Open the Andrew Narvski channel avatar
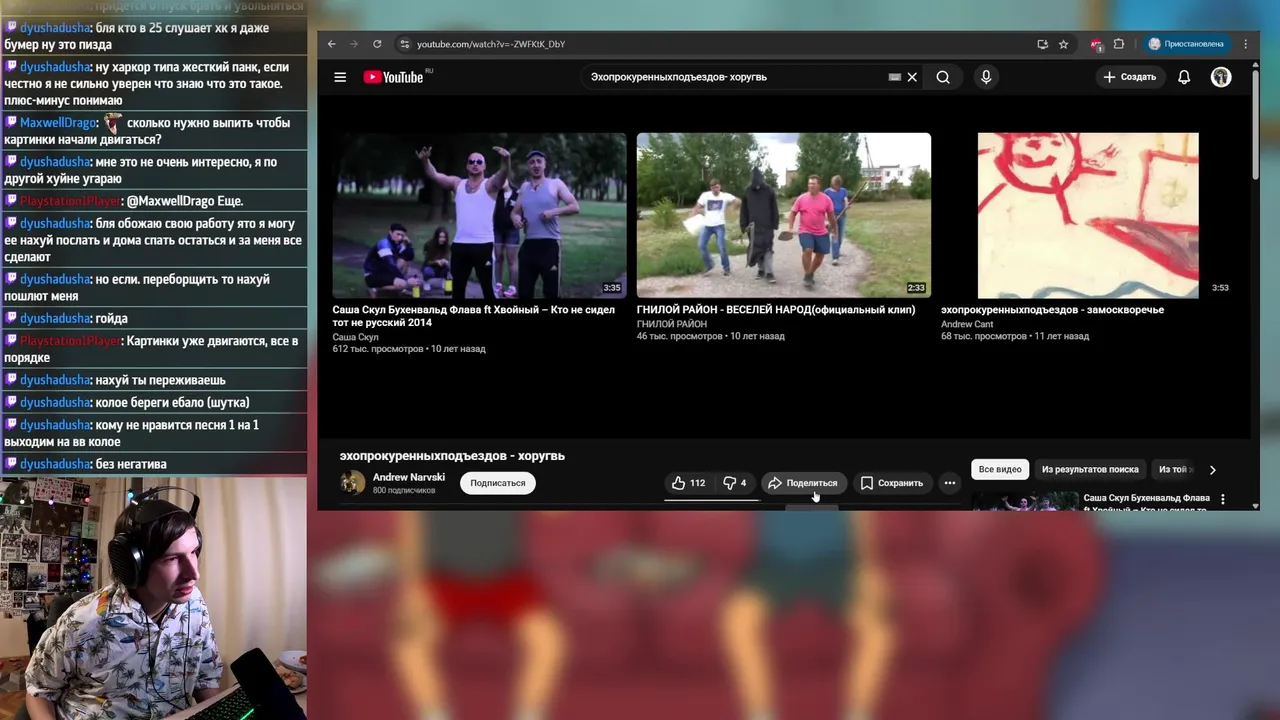This screenshot has width=1280, height=720. tap(352, 483)
